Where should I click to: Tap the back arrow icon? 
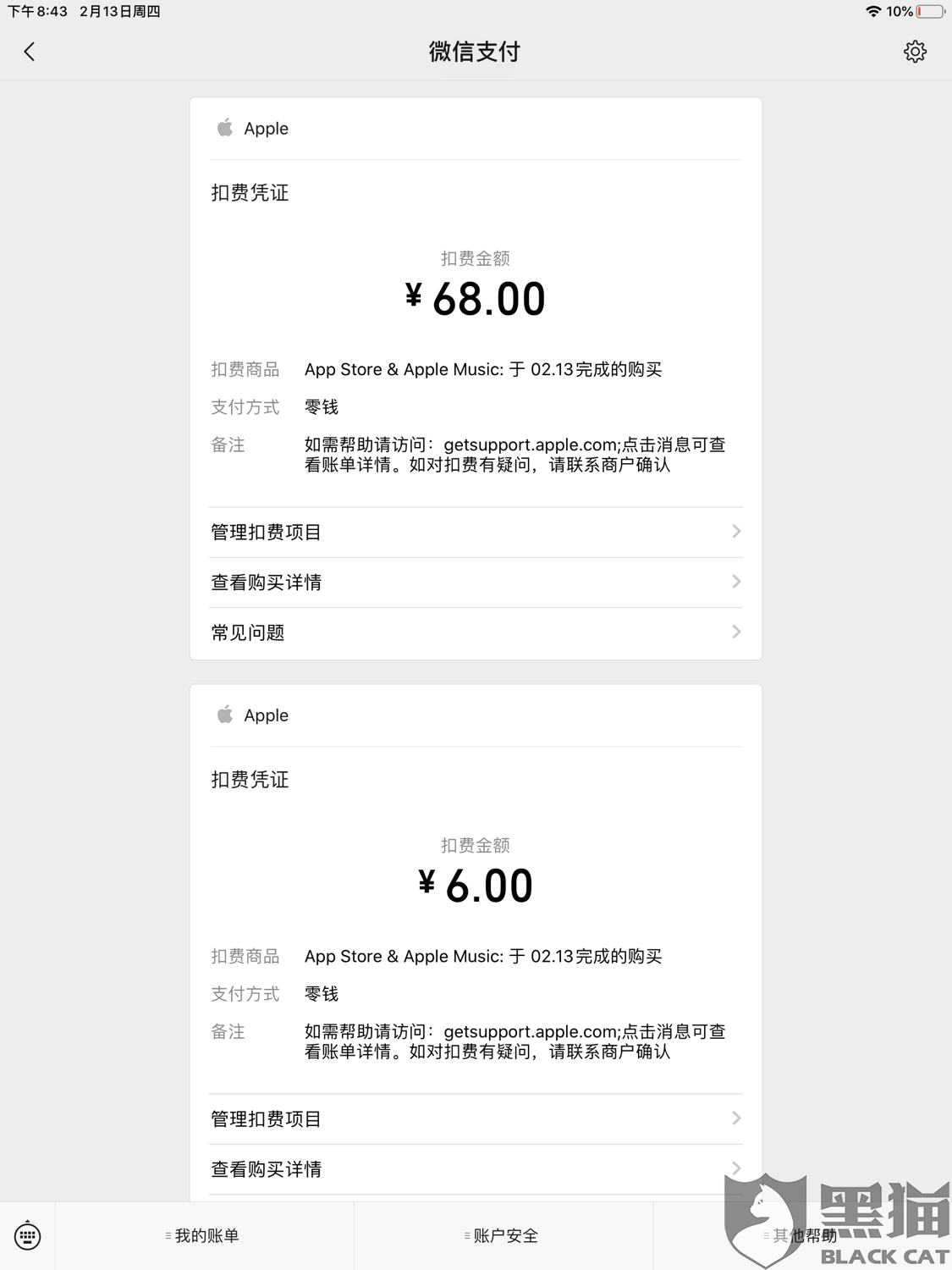30,52
